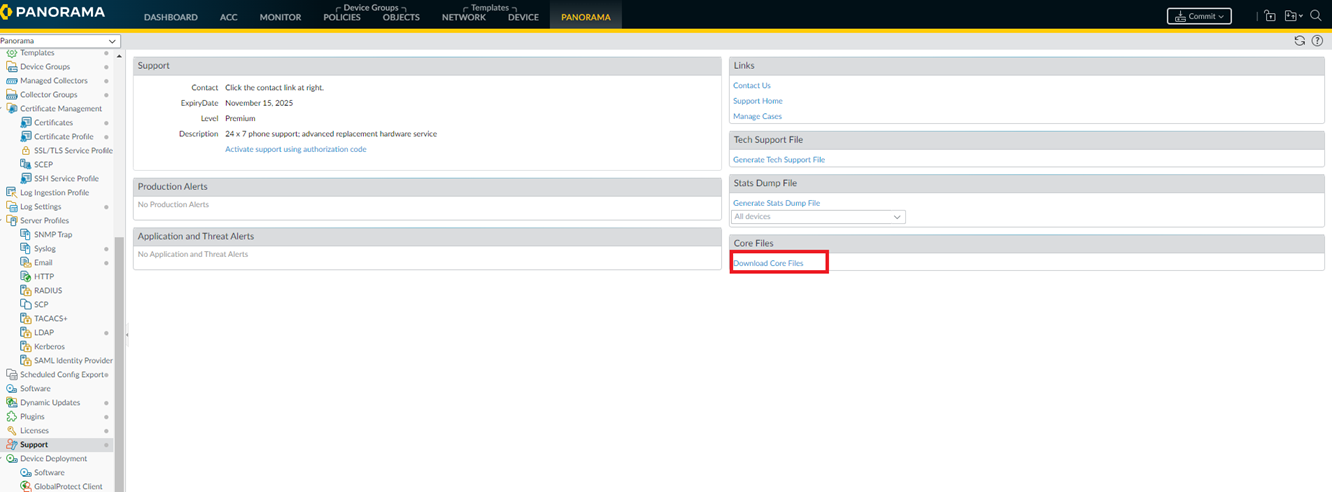Open the Panorama context dropdown in sidebar

point(60,41)
